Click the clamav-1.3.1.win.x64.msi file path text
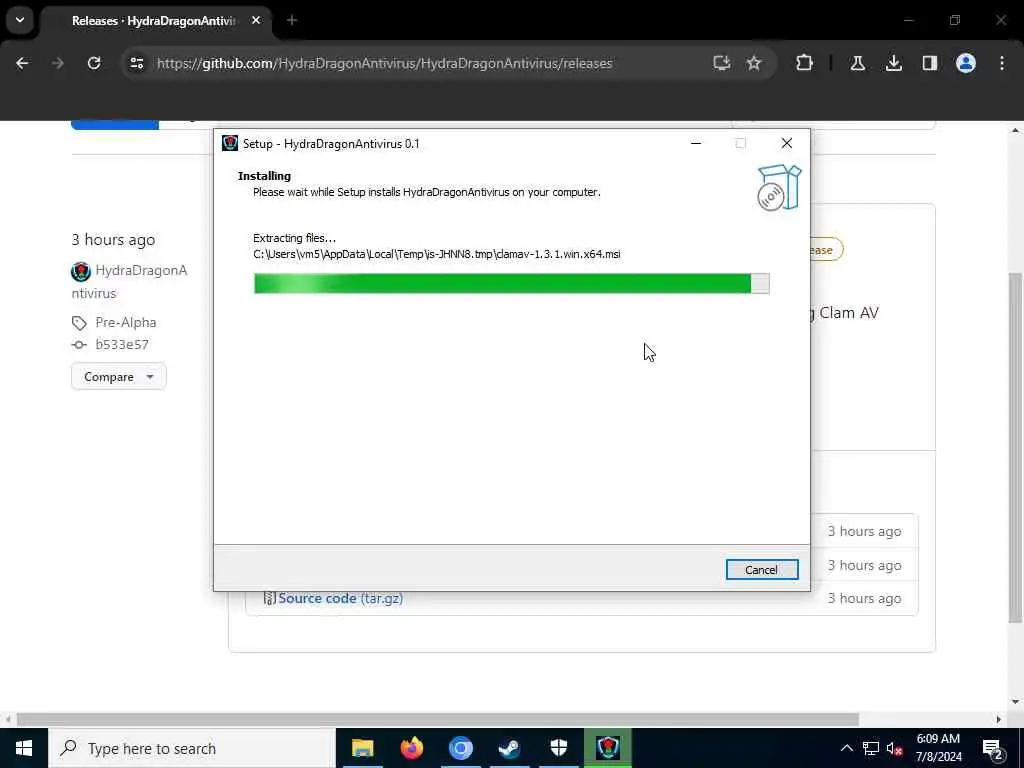1024x768 pixels. [436, 254]
